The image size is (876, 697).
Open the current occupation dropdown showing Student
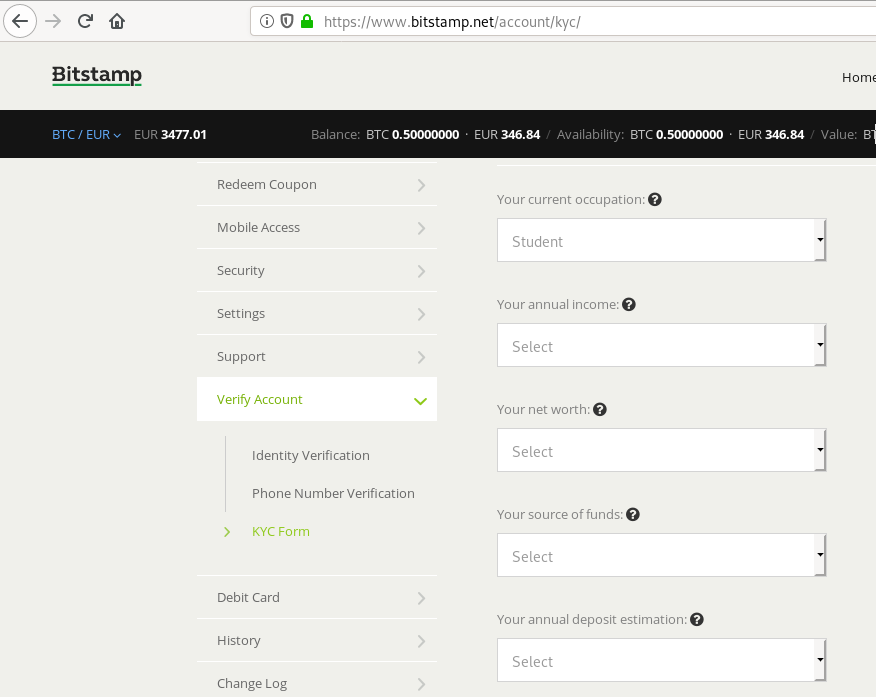coord(661,240)
